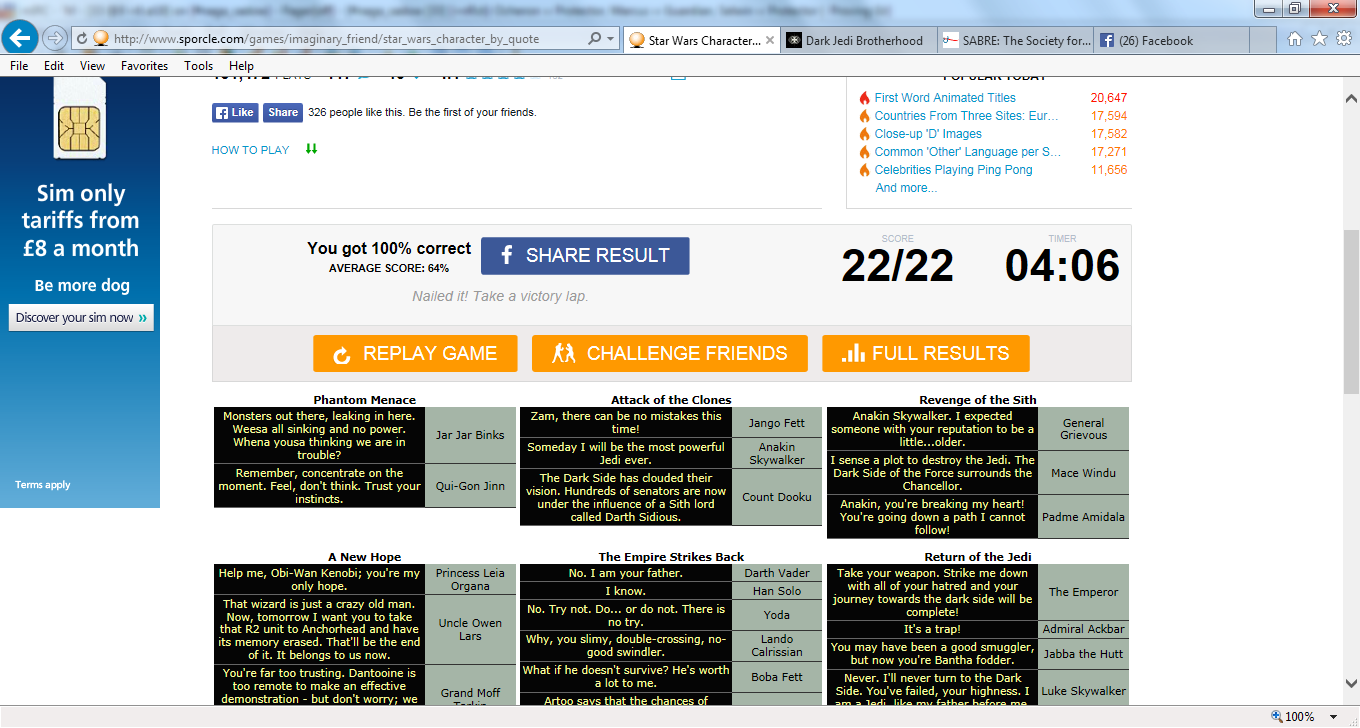Close the Star Wars Character tab
This screenshot has width=1360, height=728.
(x=770, y=40)
